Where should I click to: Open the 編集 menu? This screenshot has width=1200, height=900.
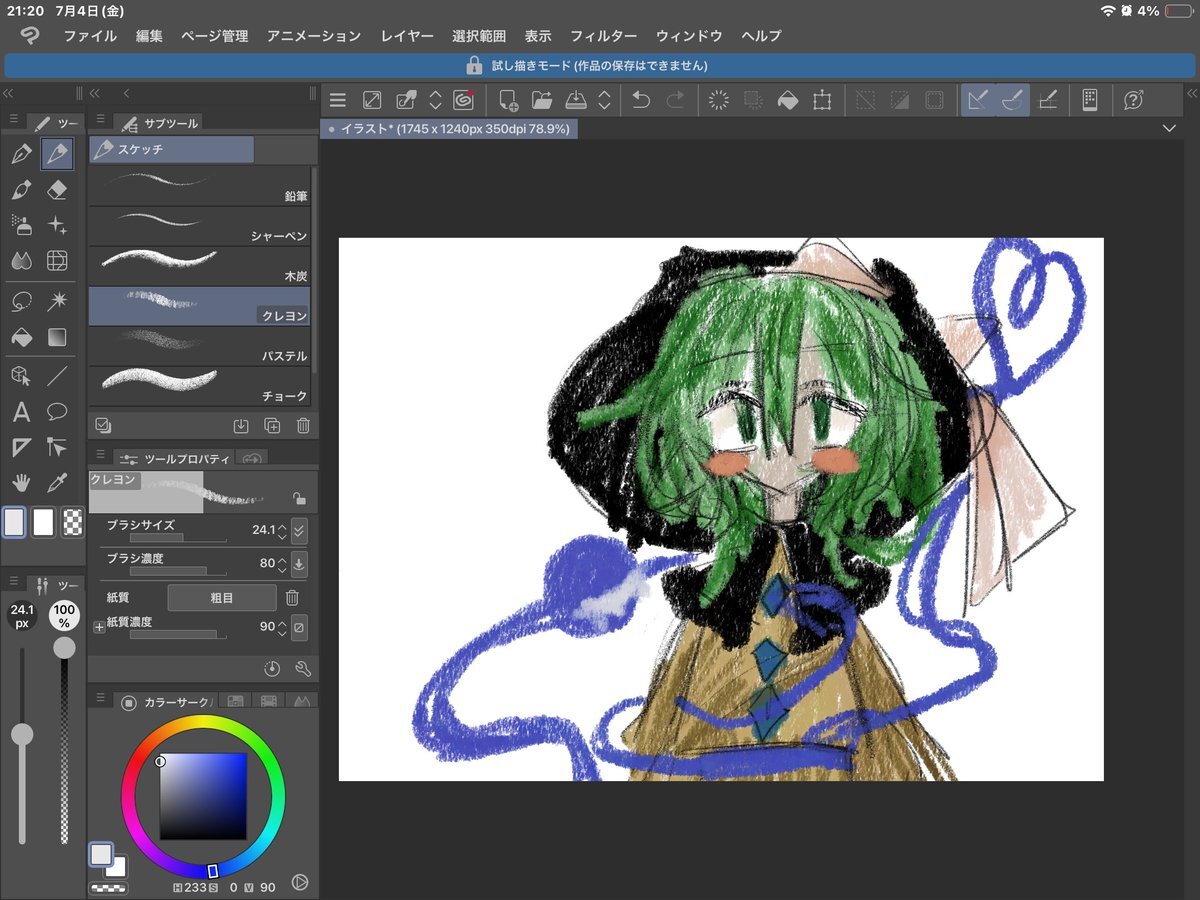pos(149,36)
